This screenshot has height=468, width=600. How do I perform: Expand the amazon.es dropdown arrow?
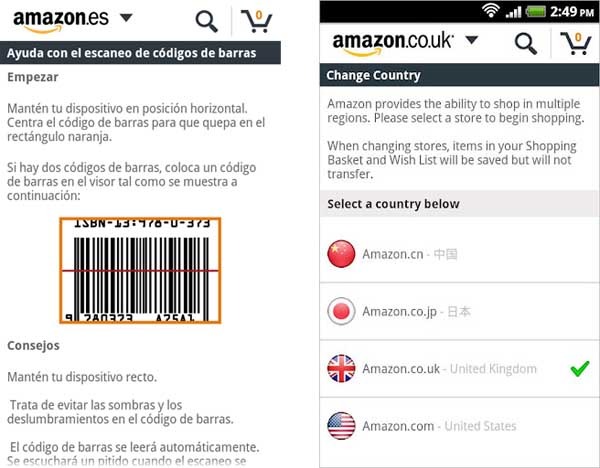point(125,18)
